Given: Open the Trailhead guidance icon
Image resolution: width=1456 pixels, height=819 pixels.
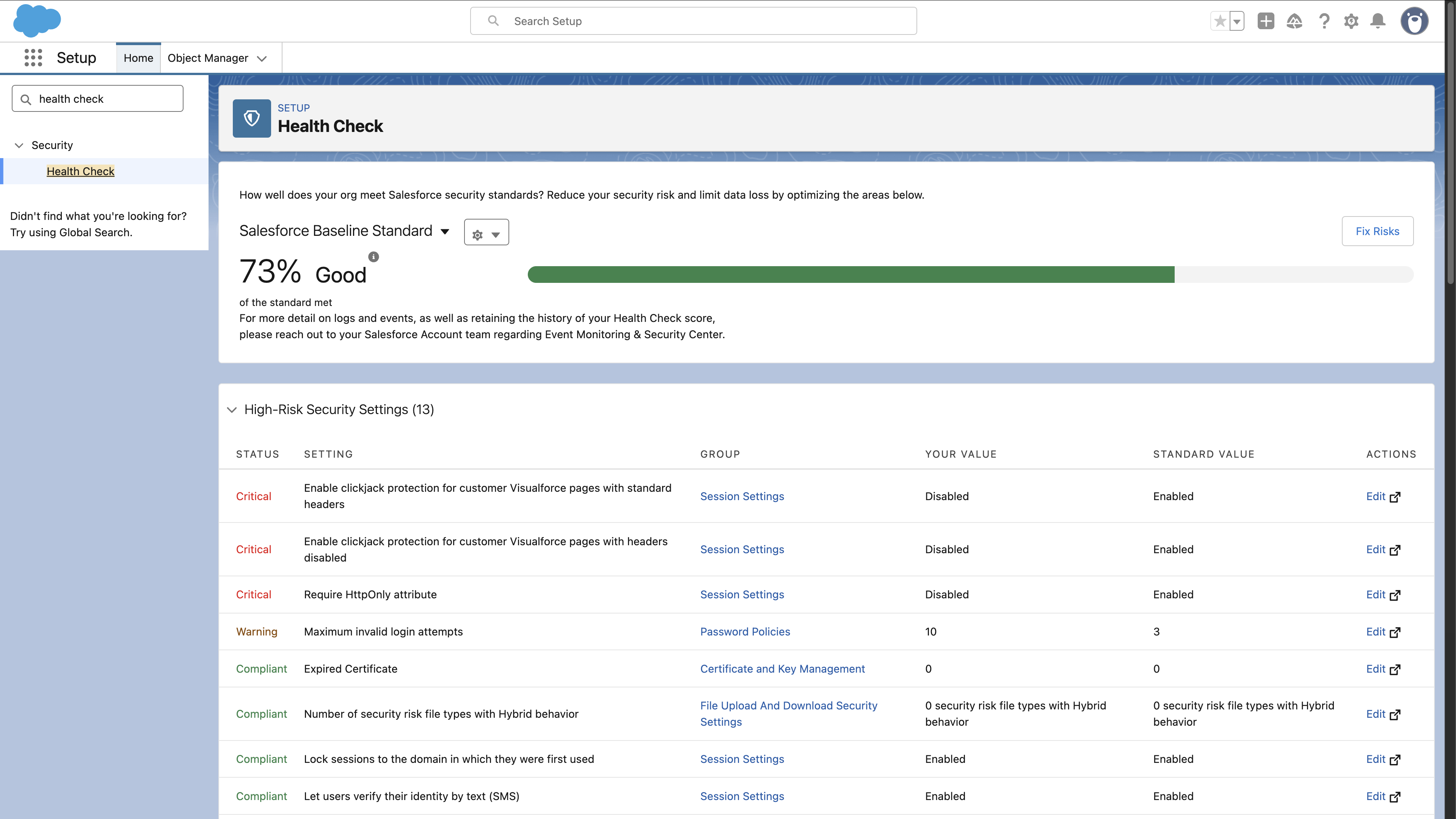Looking at the screenshot, I should point(1294,22).
